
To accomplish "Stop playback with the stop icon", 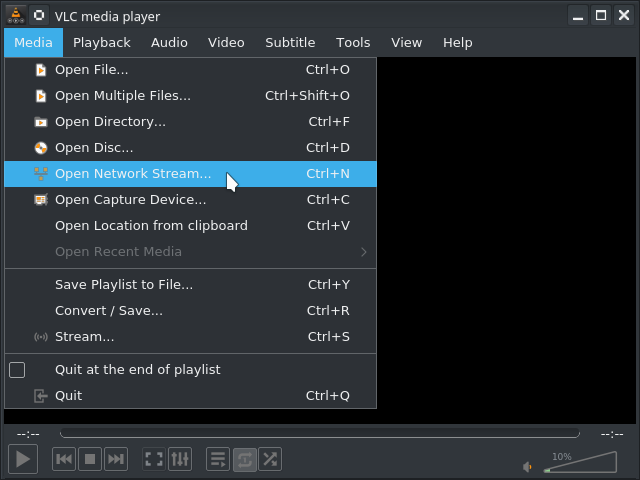I will [90, 459].
